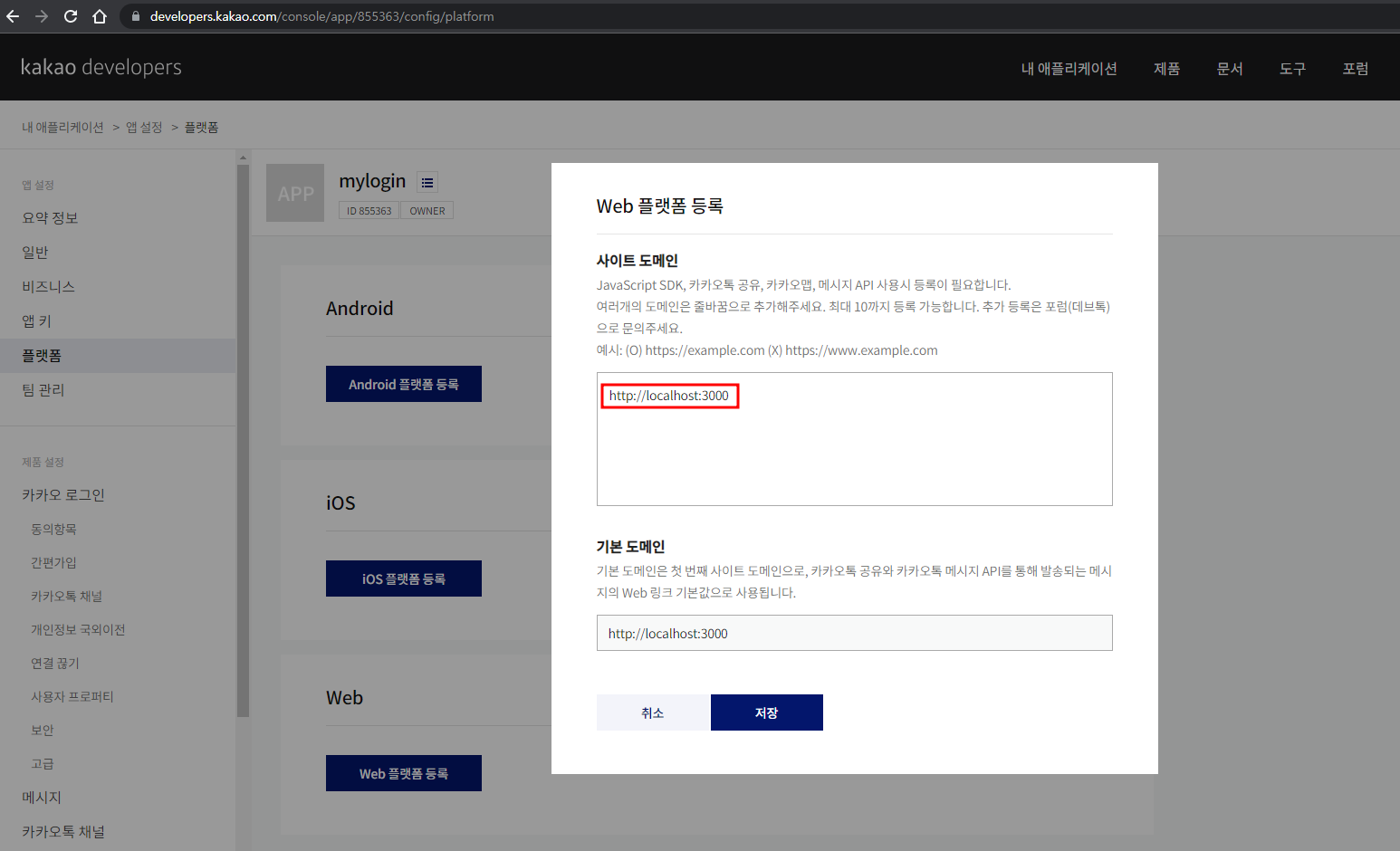Image resolution: width=1400 pixels, height=851 pixels.
Task: Click Android 플랫폼 등록 button
Action: (404, 384)
